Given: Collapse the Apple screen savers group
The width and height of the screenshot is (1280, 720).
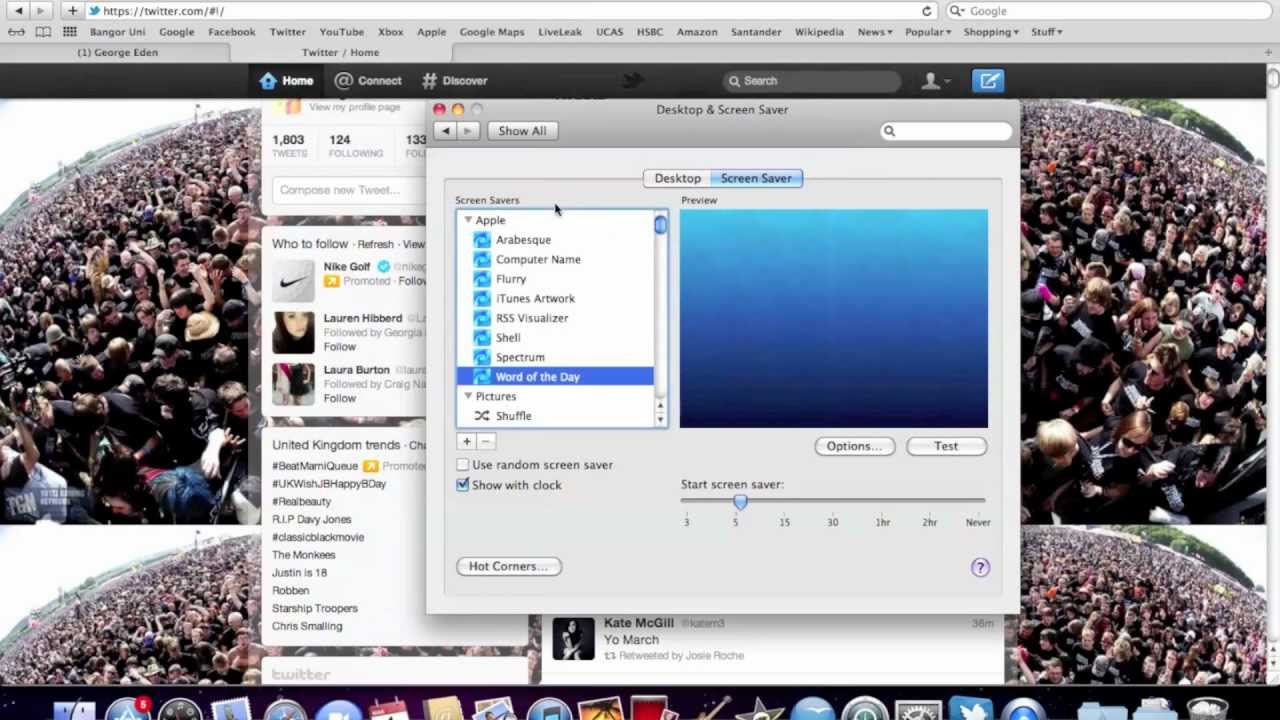Looking at the screenshot, I should pos(467,220).
